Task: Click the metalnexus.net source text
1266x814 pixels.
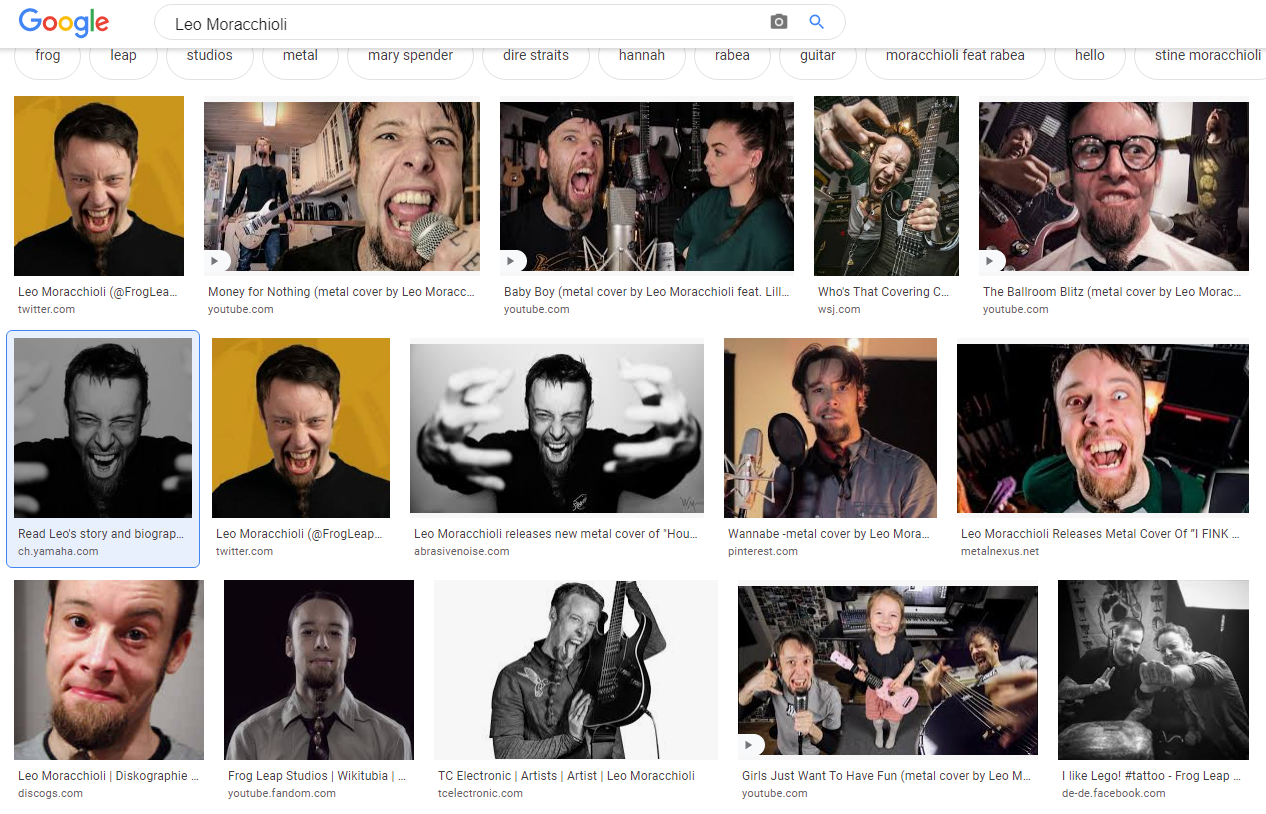Action: pyautogui.click(x=1000, y=552)
